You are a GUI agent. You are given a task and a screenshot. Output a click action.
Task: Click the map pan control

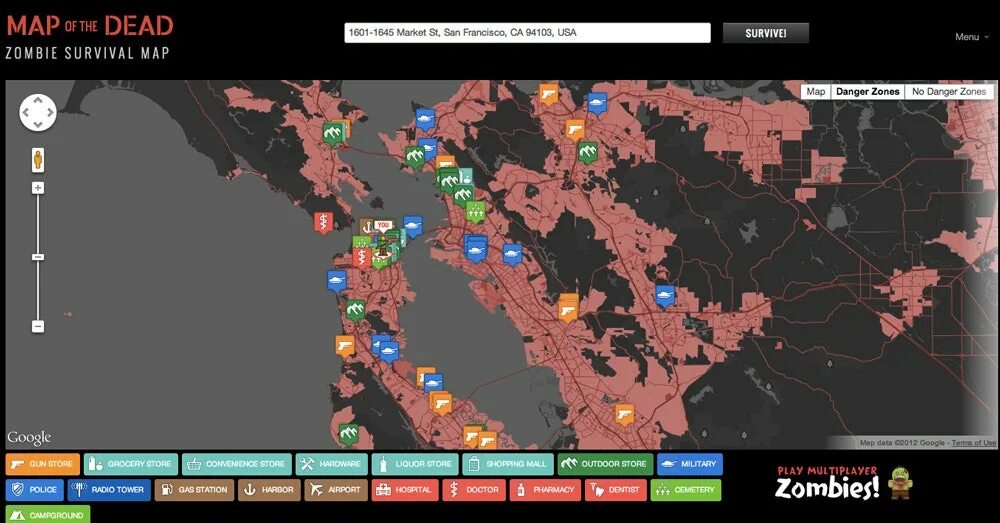pos(38,113)
